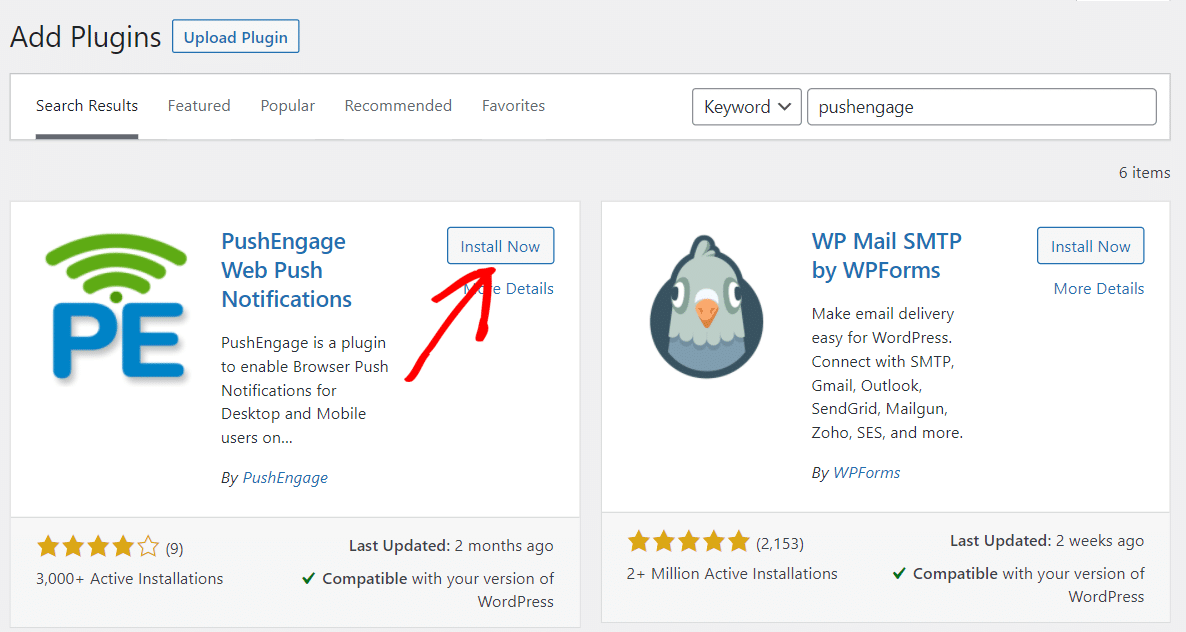Visit the PushEngage author link

285,478
